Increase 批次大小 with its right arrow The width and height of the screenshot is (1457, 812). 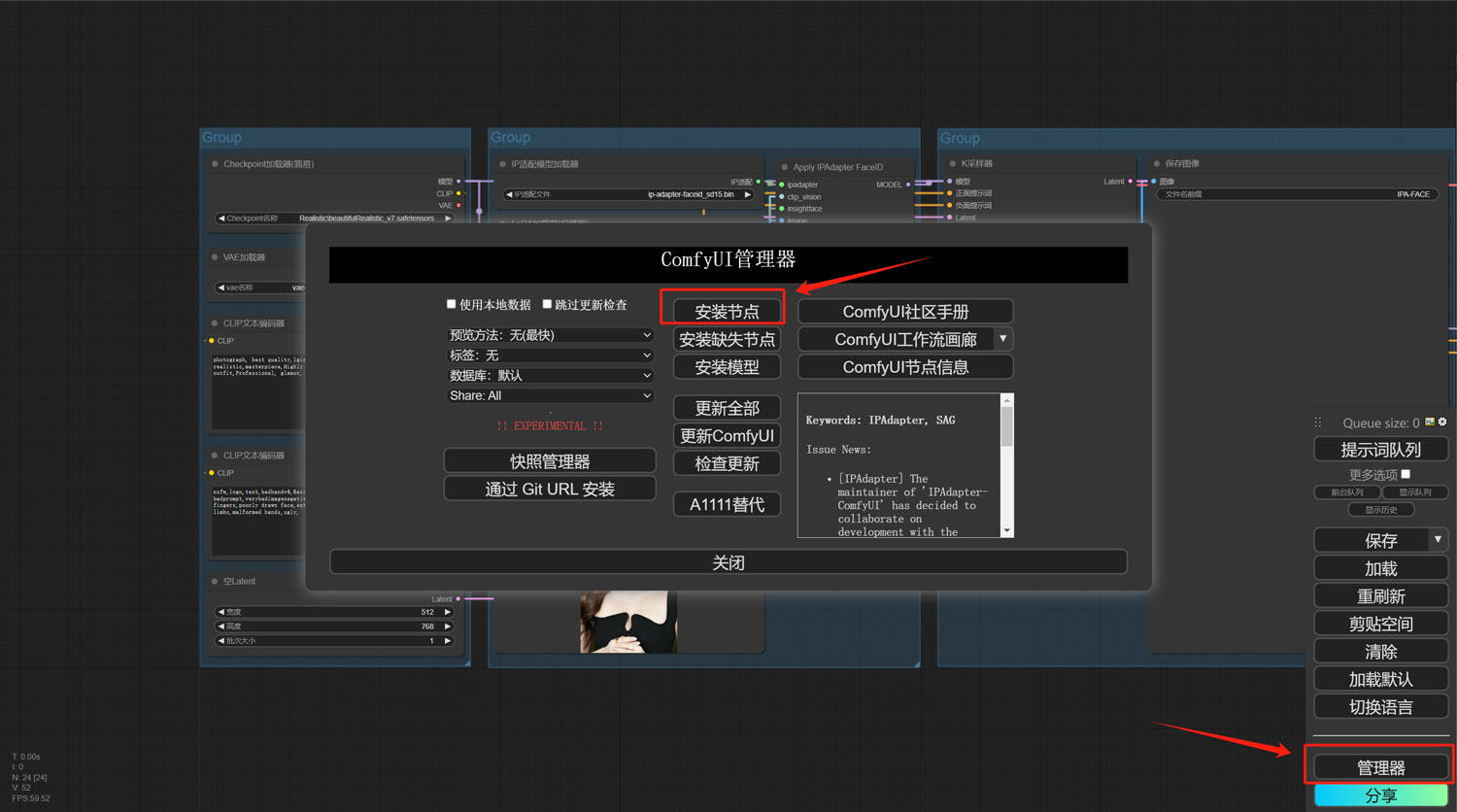[x=448, y=641]
